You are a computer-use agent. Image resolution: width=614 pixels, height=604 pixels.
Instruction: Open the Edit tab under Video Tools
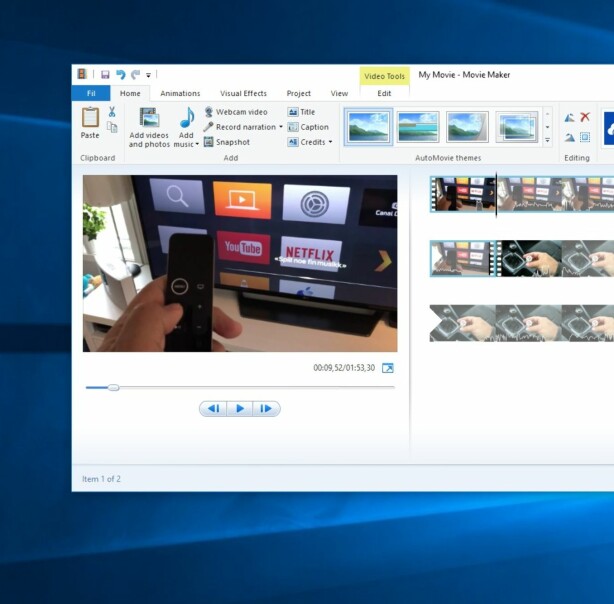pos(384,93)
